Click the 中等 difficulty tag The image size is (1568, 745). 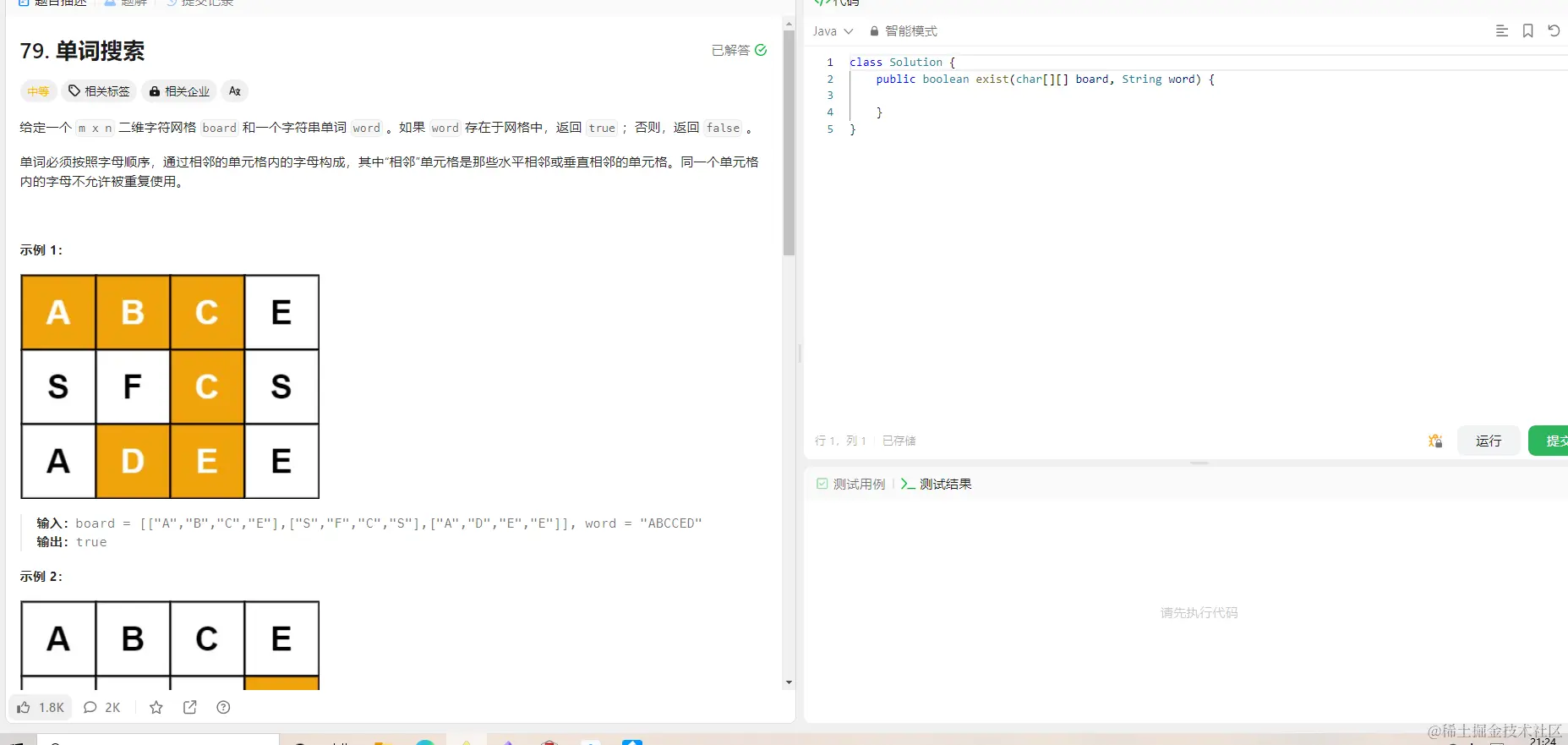pos(38,91)
